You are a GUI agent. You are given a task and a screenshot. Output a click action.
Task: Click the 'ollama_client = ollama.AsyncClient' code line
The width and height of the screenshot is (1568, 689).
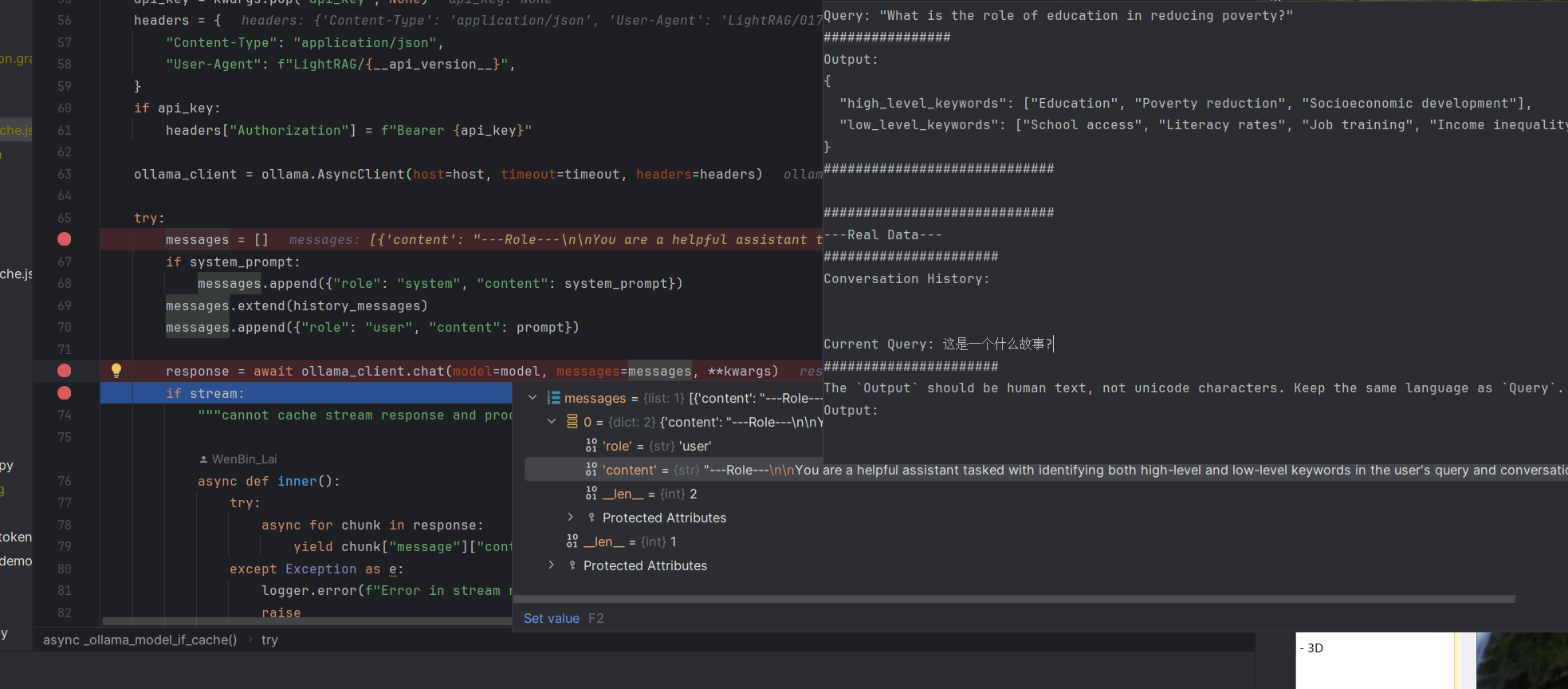tap(448, 174)
